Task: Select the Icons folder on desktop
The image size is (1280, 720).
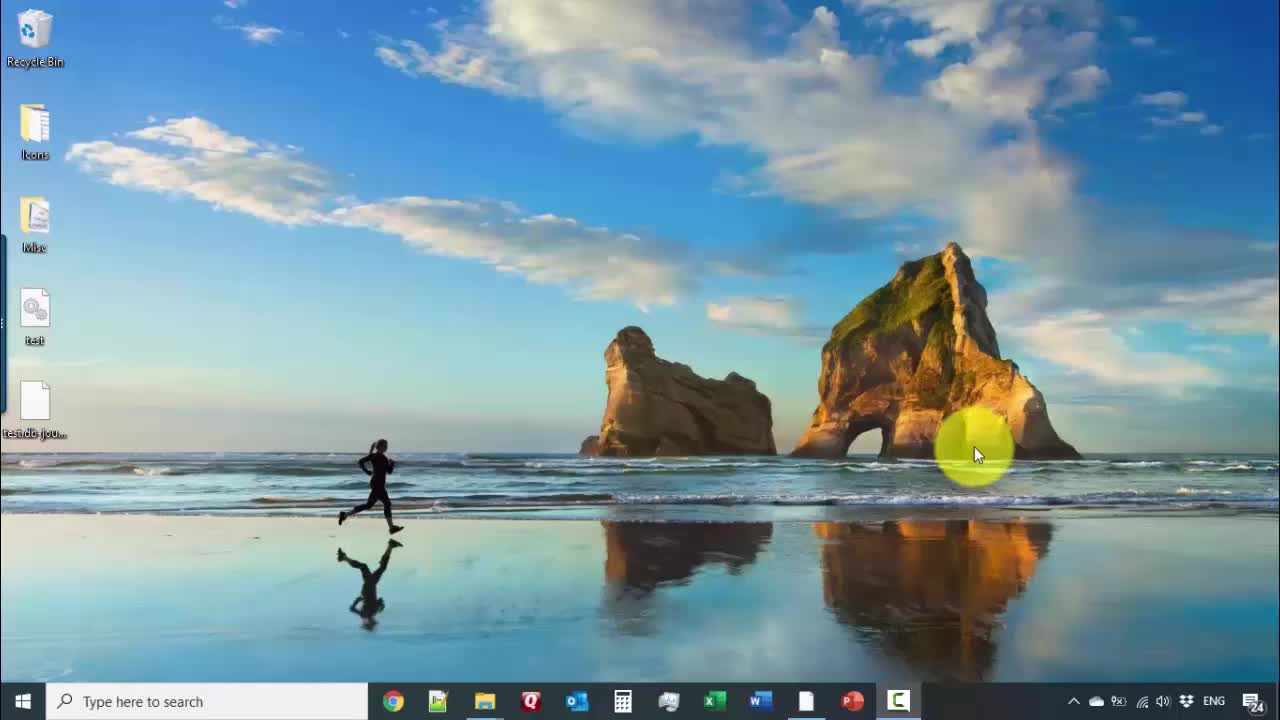Action: (35, 131)
